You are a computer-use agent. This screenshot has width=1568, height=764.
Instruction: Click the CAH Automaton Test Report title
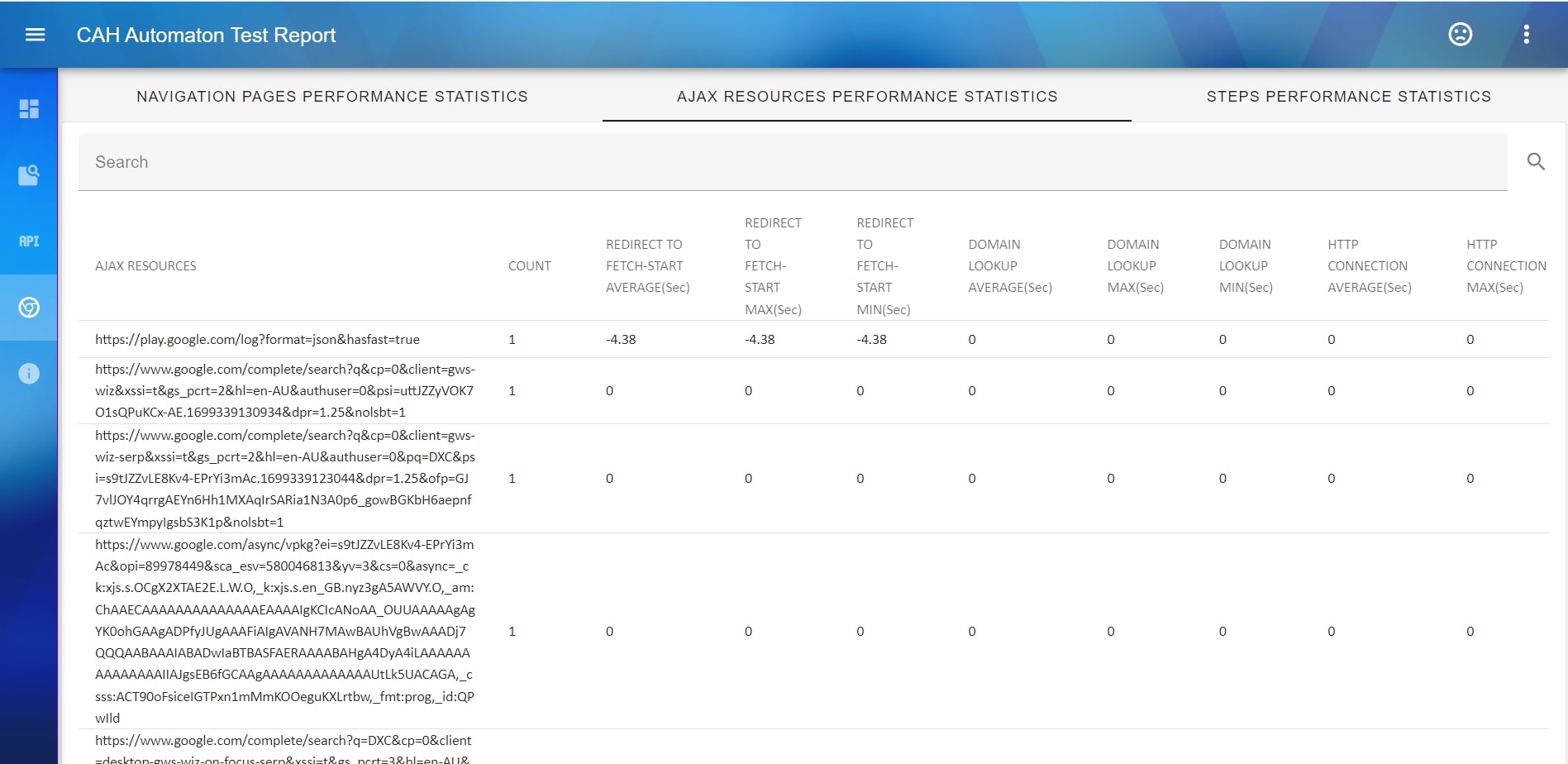pyautogui.click(x=207, y=35)
